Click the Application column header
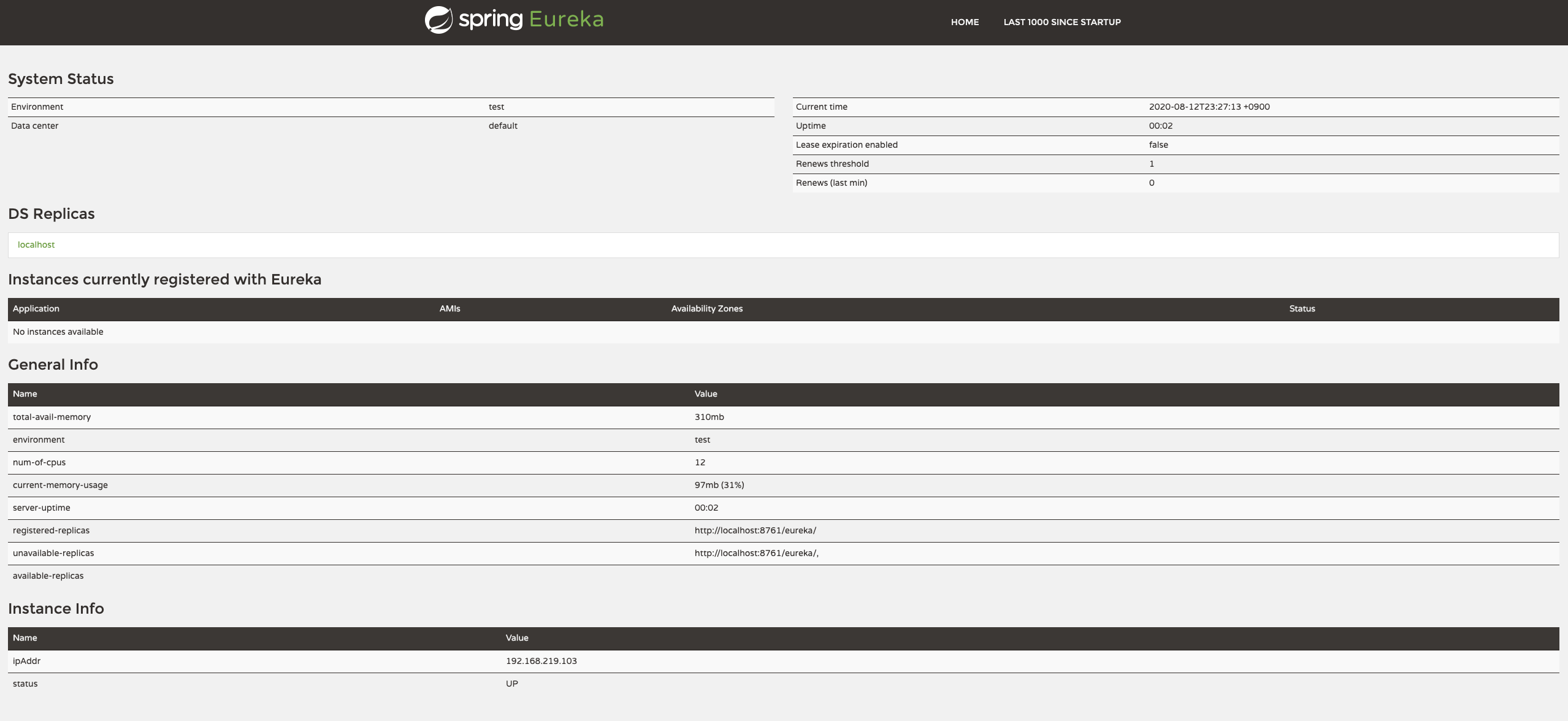 [36, 309]
